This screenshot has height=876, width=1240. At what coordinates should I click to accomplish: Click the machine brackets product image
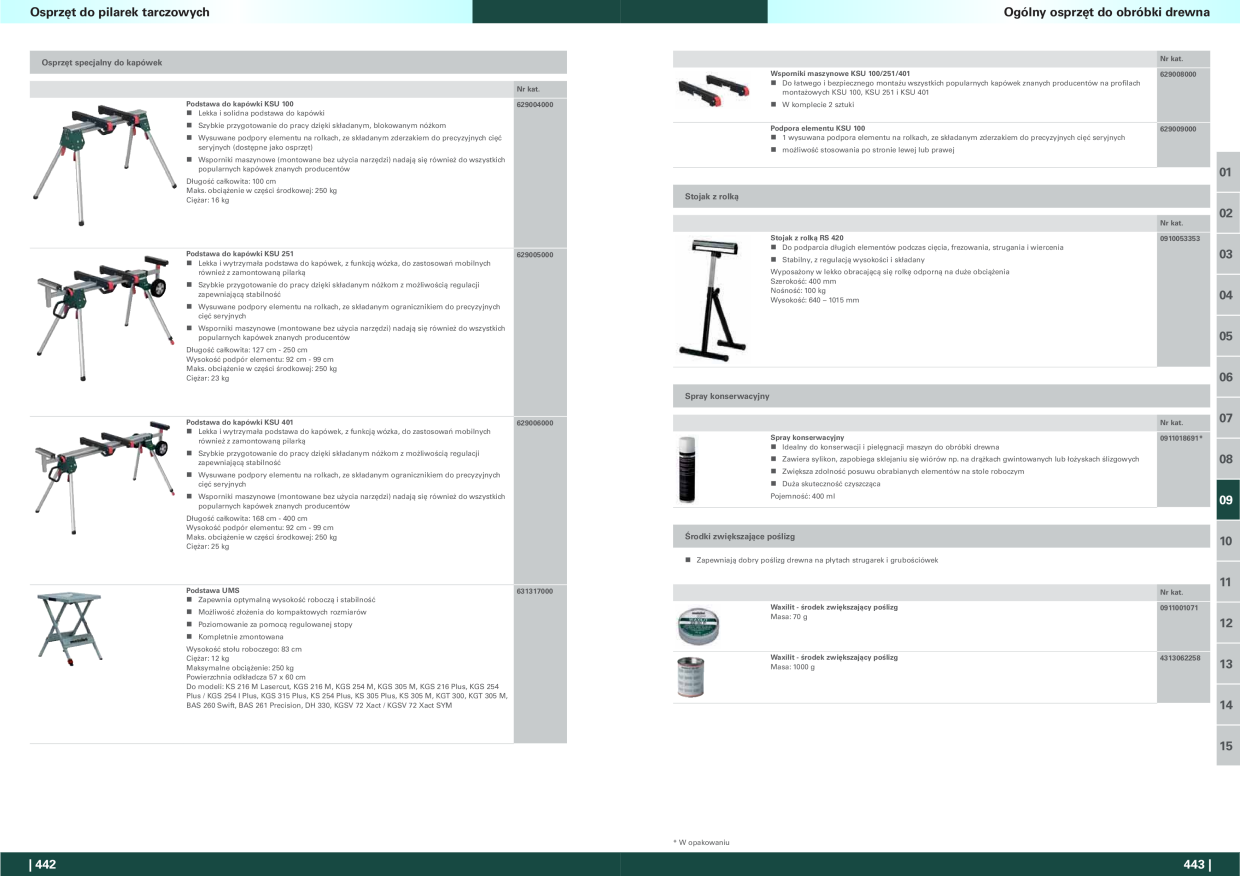point(712,91)
